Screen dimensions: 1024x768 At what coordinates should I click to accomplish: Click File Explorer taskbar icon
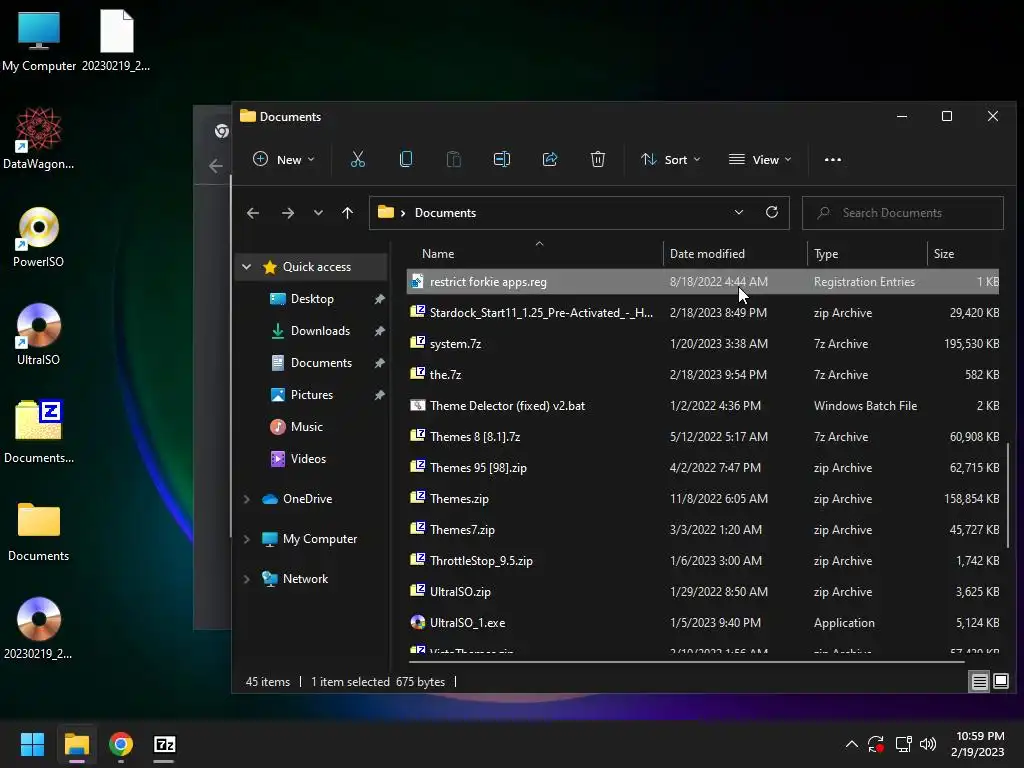coord(76,744)
